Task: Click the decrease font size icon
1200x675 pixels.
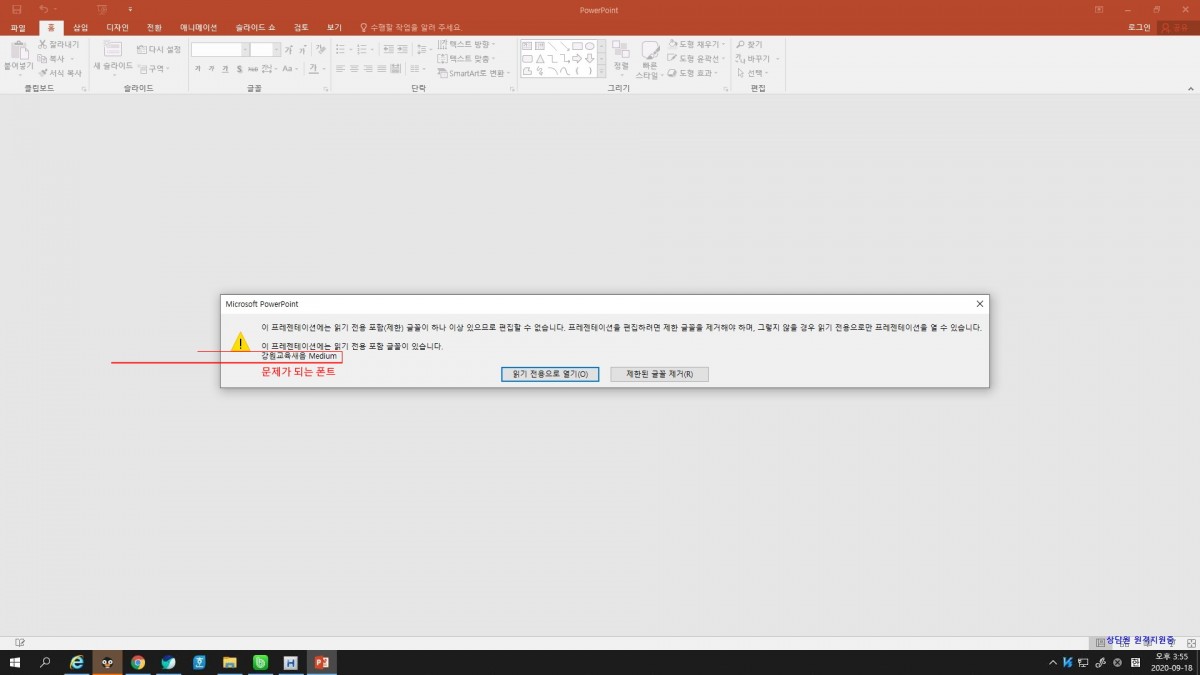Action: coord(302,49)
